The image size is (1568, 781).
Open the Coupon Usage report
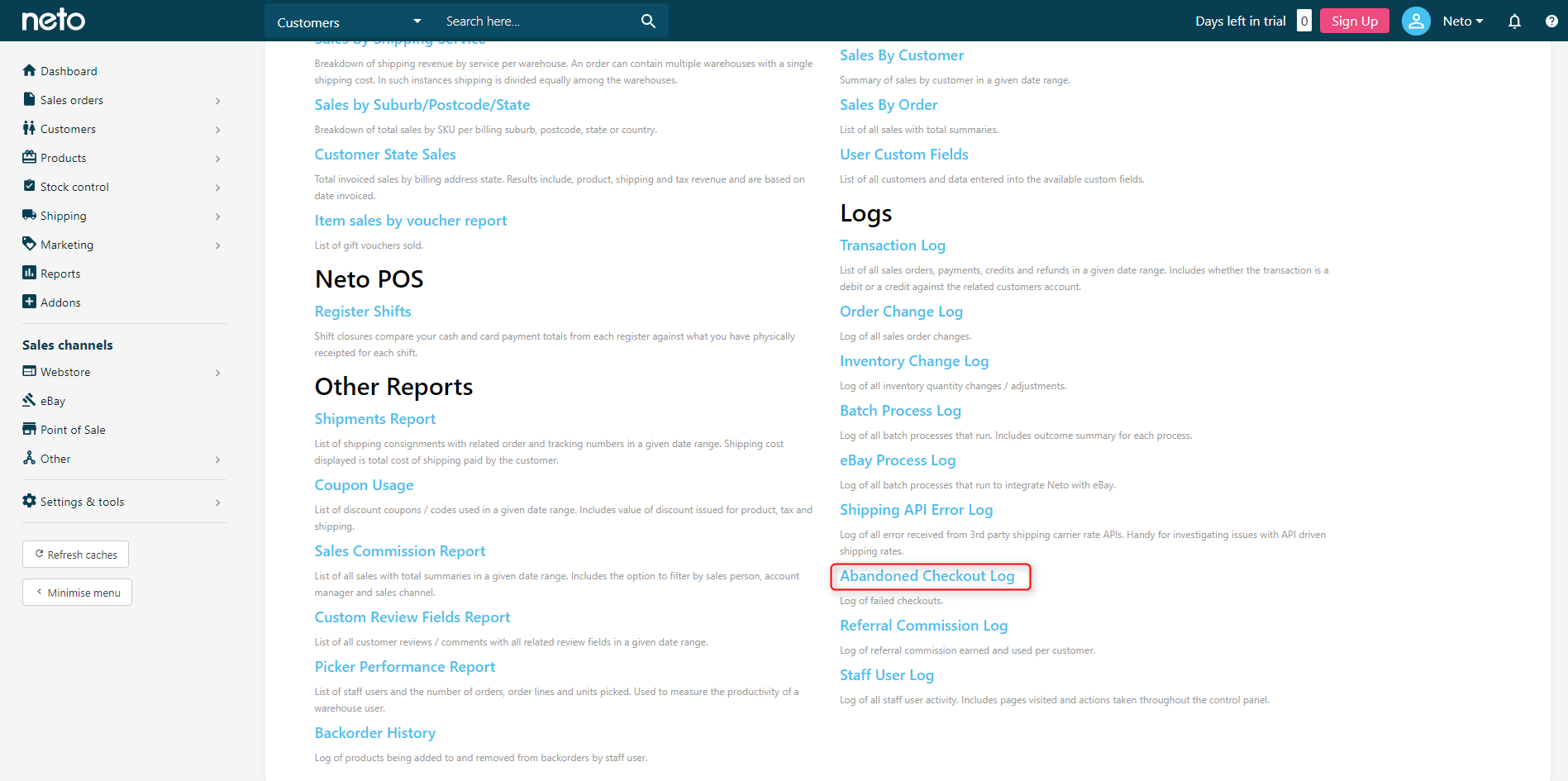(364, 485)
